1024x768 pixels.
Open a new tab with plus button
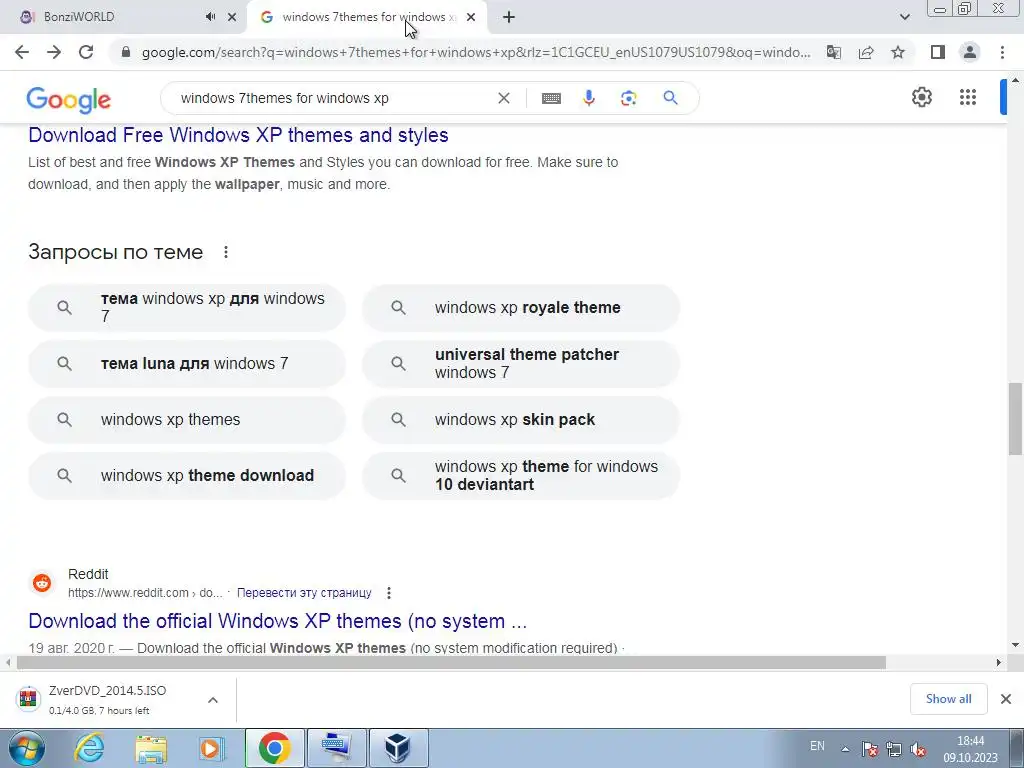(x=509, y=17)
